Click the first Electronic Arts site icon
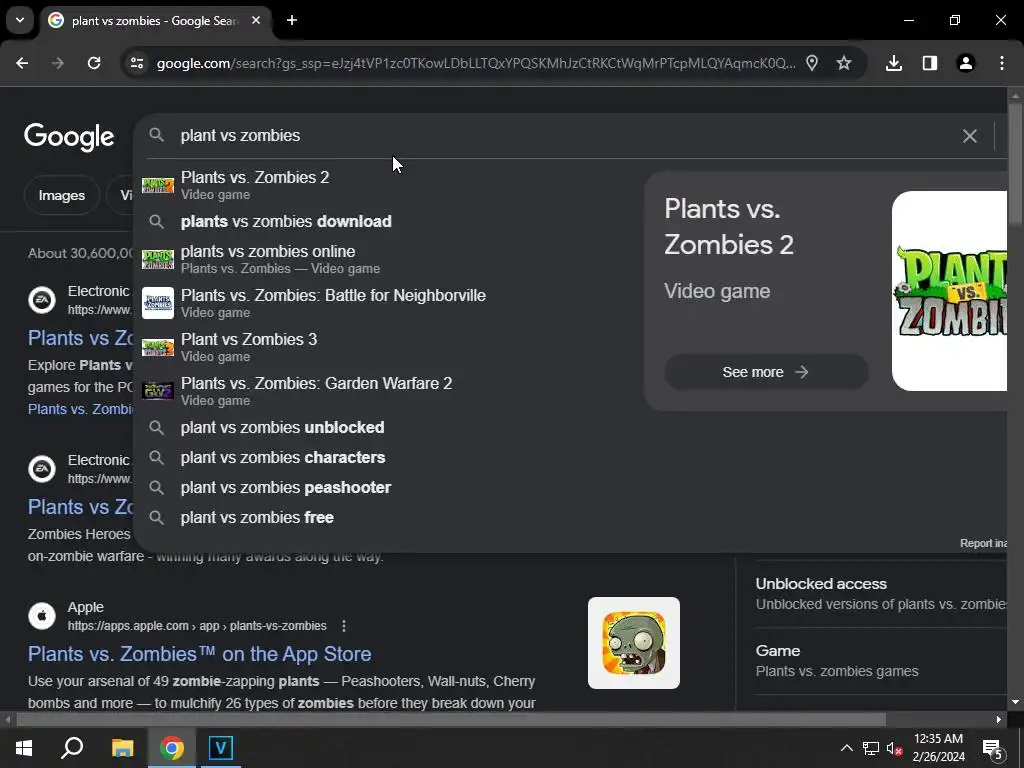Viewport: 1024px width, 768px height. [42, 300]
